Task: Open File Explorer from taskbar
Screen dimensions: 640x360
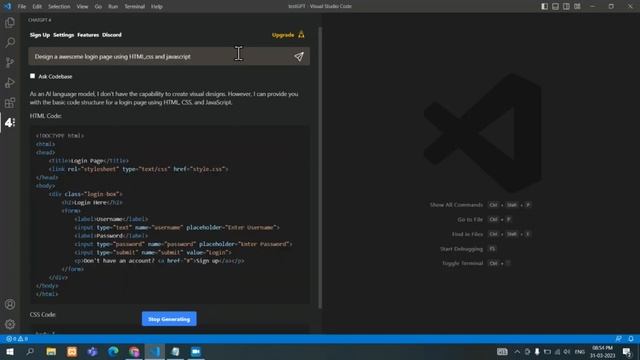Action: [51, 351]
